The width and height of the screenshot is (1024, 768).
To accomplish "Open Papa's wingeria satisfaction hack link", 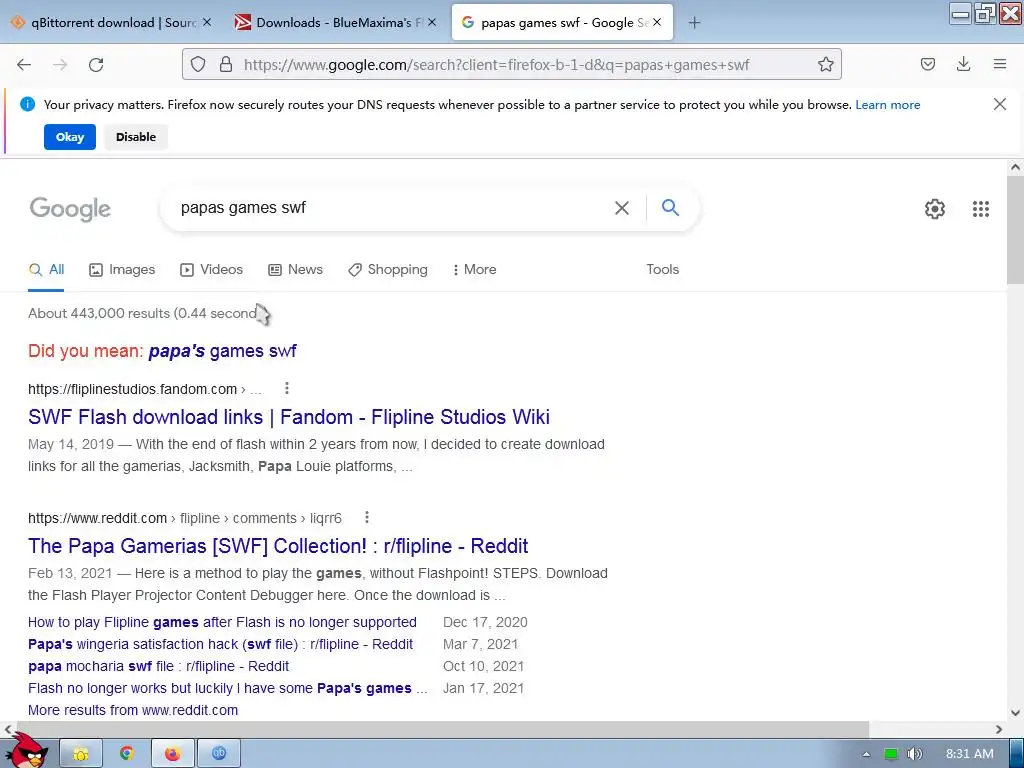I will pos(220,645).
